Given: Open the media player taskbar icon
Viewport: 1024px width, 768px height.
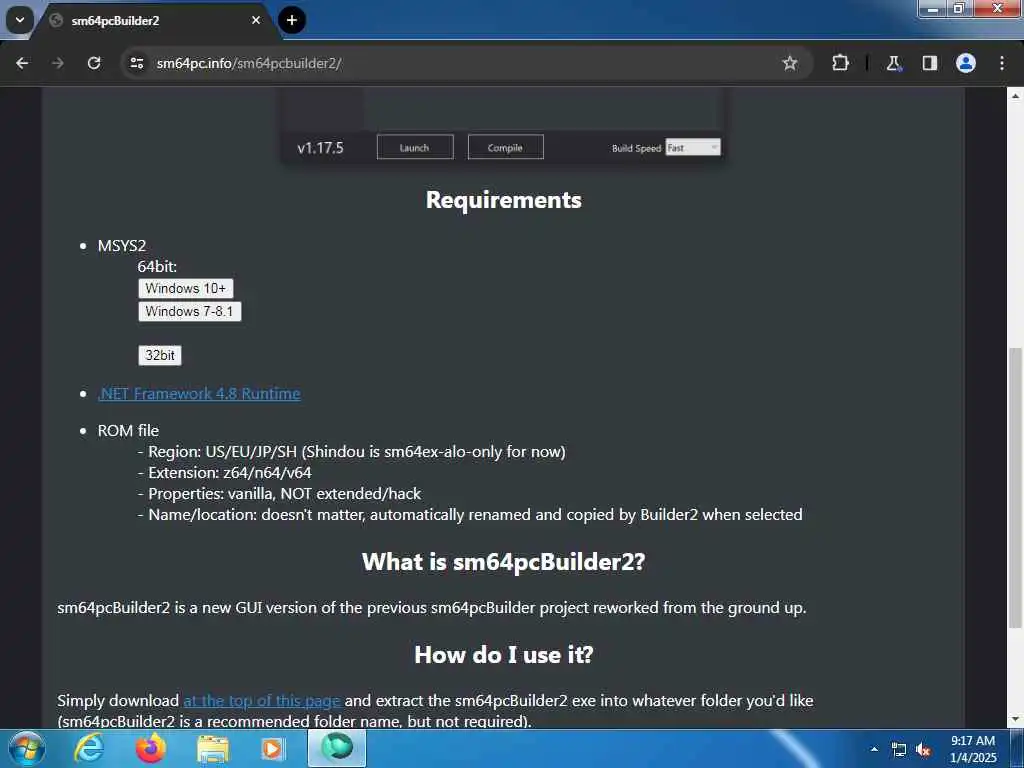Looking at the screenshot, I should [x=273, y=748].
